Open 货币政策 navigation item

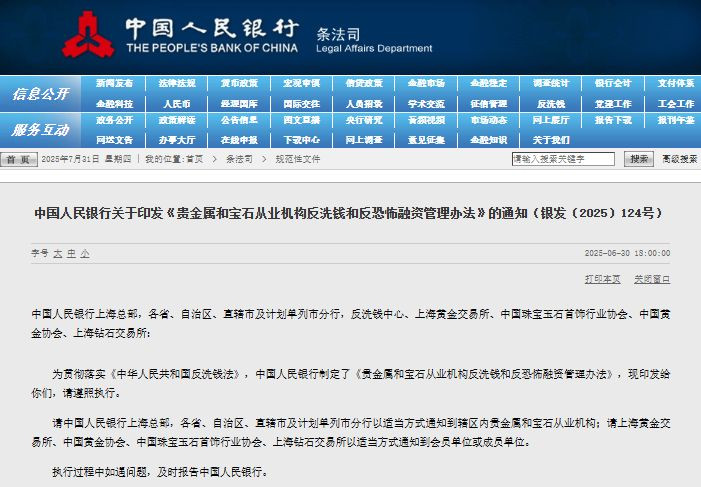coord(239,83)
